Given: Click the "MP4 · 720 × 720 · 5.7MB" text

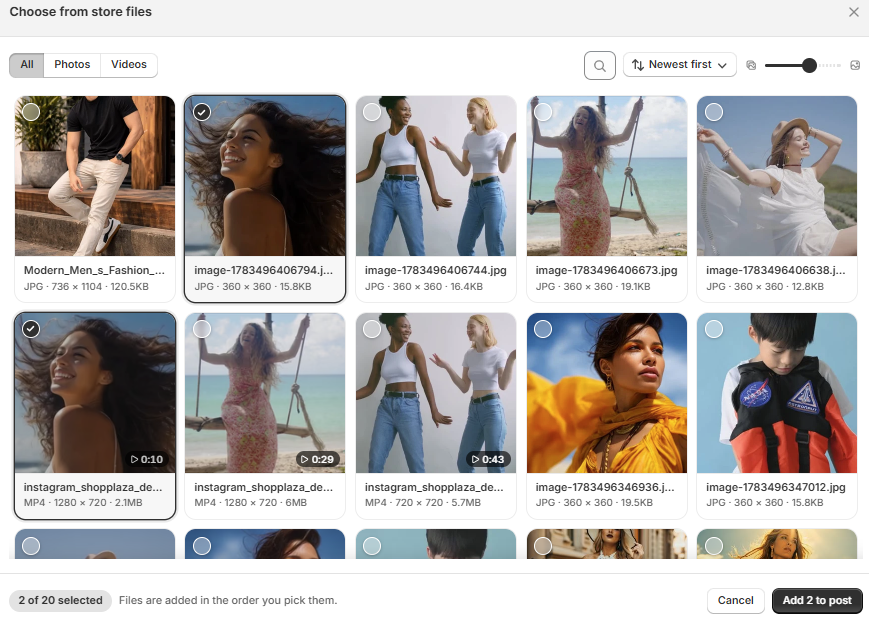Looking at the screenshot, I should pos(423,503).
